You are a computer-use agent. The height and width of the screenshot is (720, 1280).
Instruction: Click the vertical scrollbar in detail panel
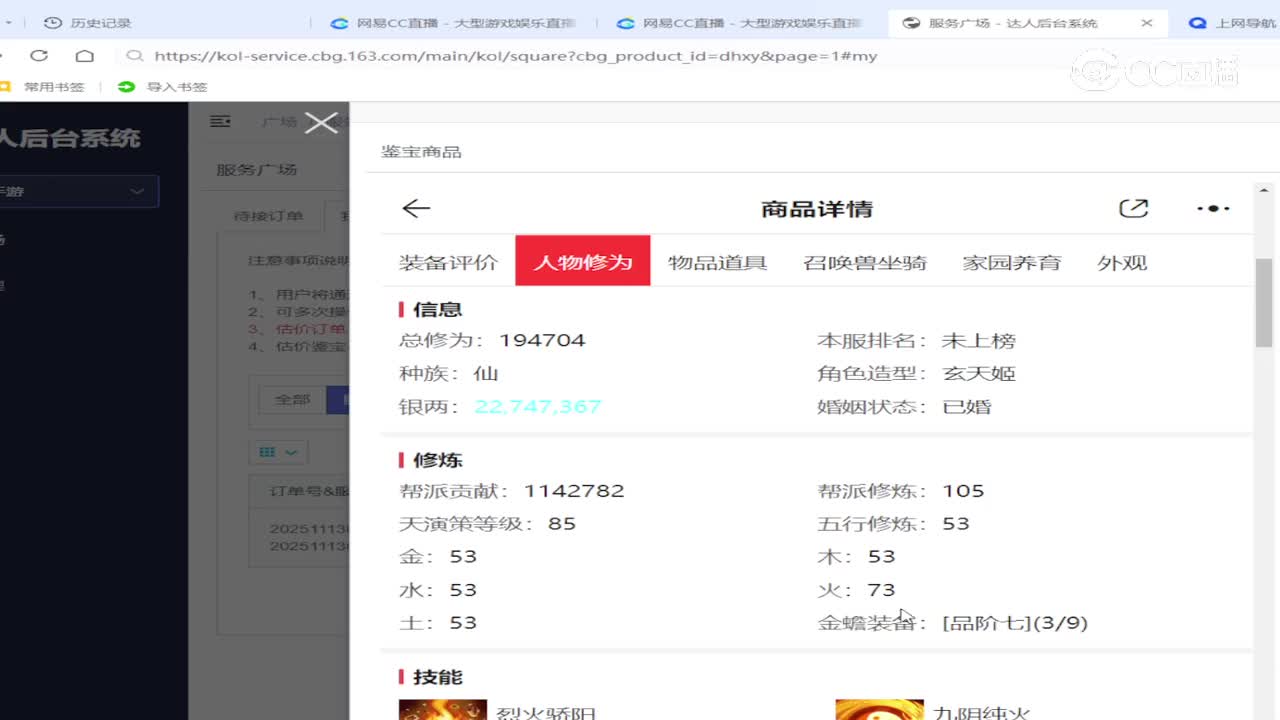(x=1263, y=303)
